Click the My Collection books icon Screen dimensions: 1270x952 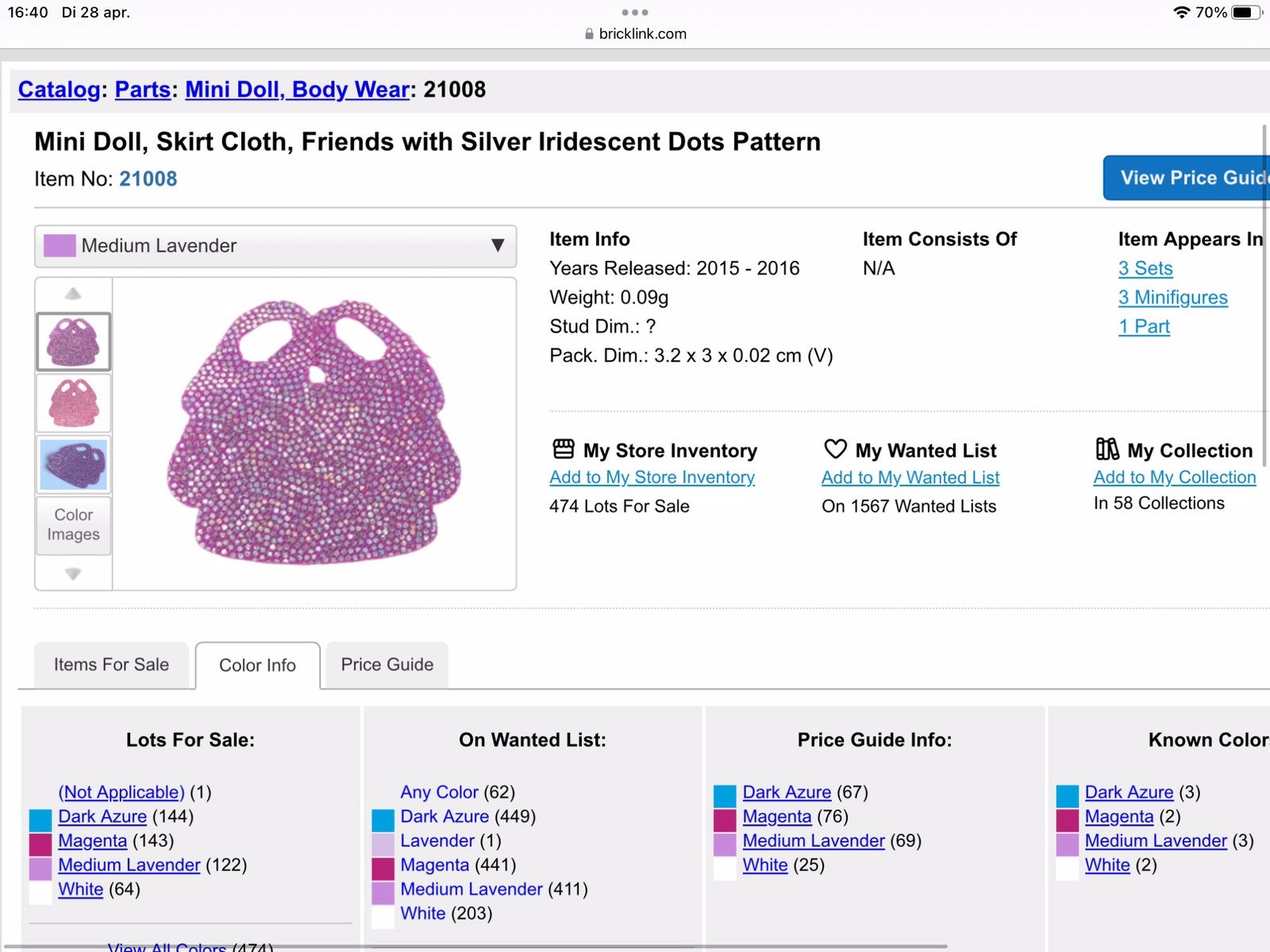tap(1107, 449)
